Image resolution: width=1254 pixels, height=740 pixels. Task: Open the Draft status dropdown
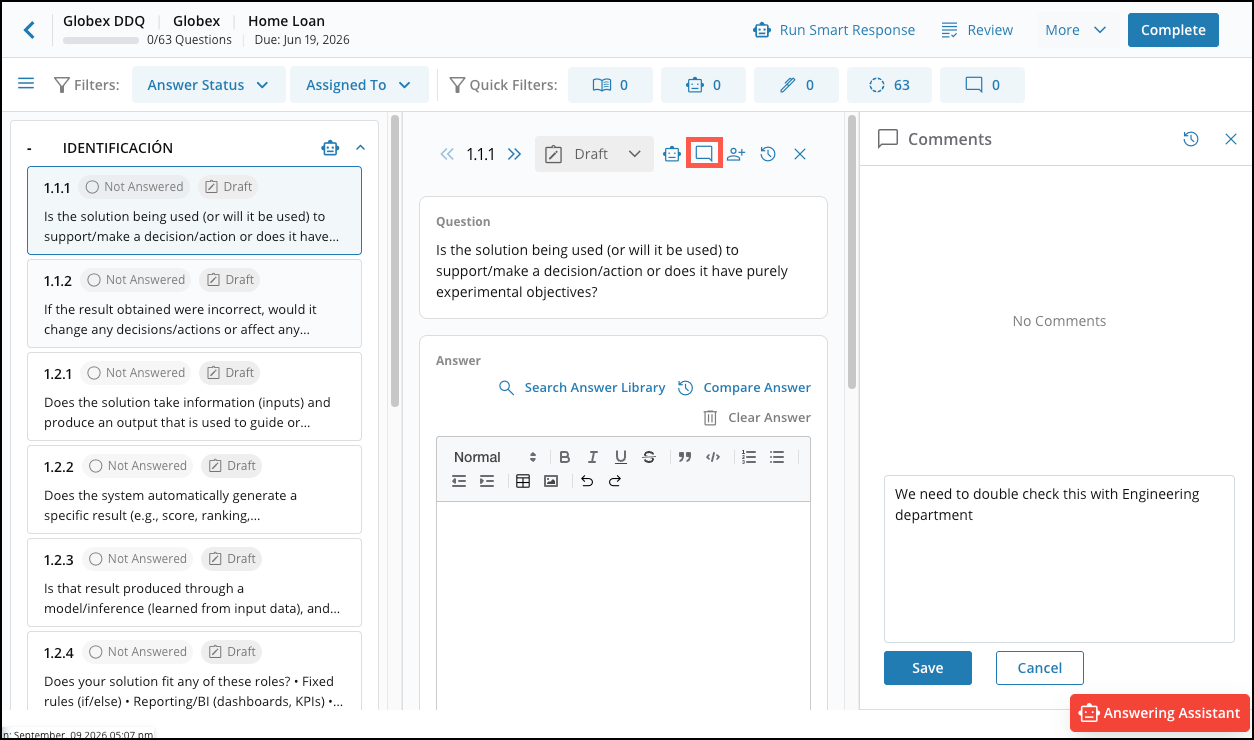point(594,154)
